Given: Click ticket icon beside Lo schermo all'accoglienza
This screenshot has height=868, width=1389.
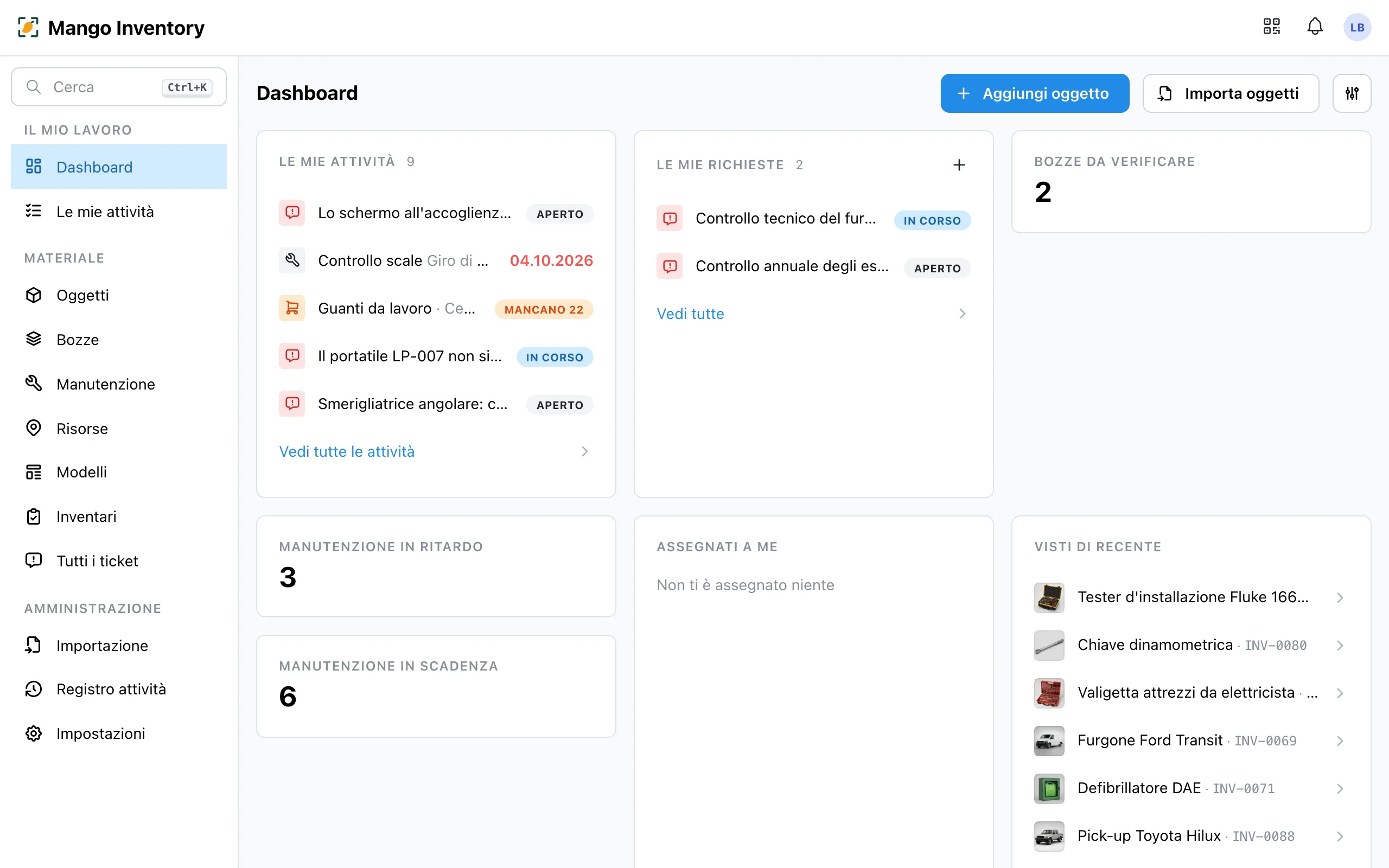Looking at the screenshot, I should pos(292,213).
